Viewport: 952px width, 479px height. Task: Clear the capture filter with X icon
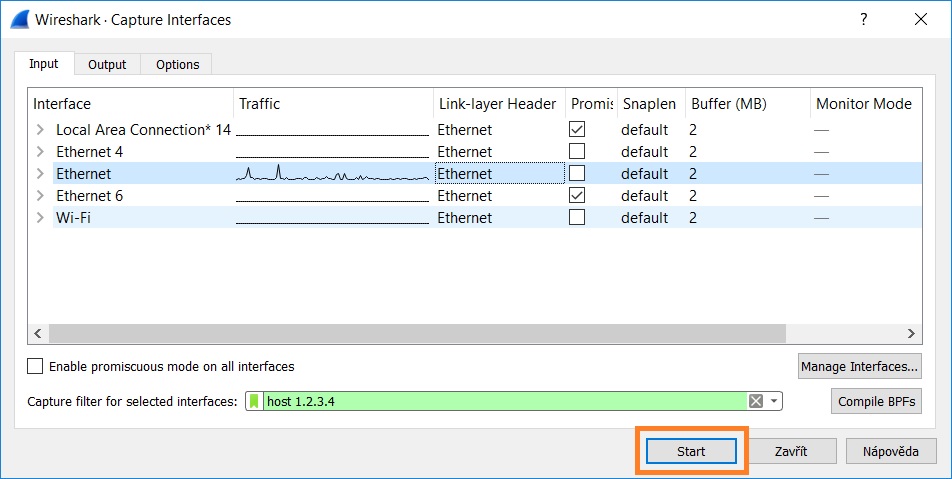[756, 401]
